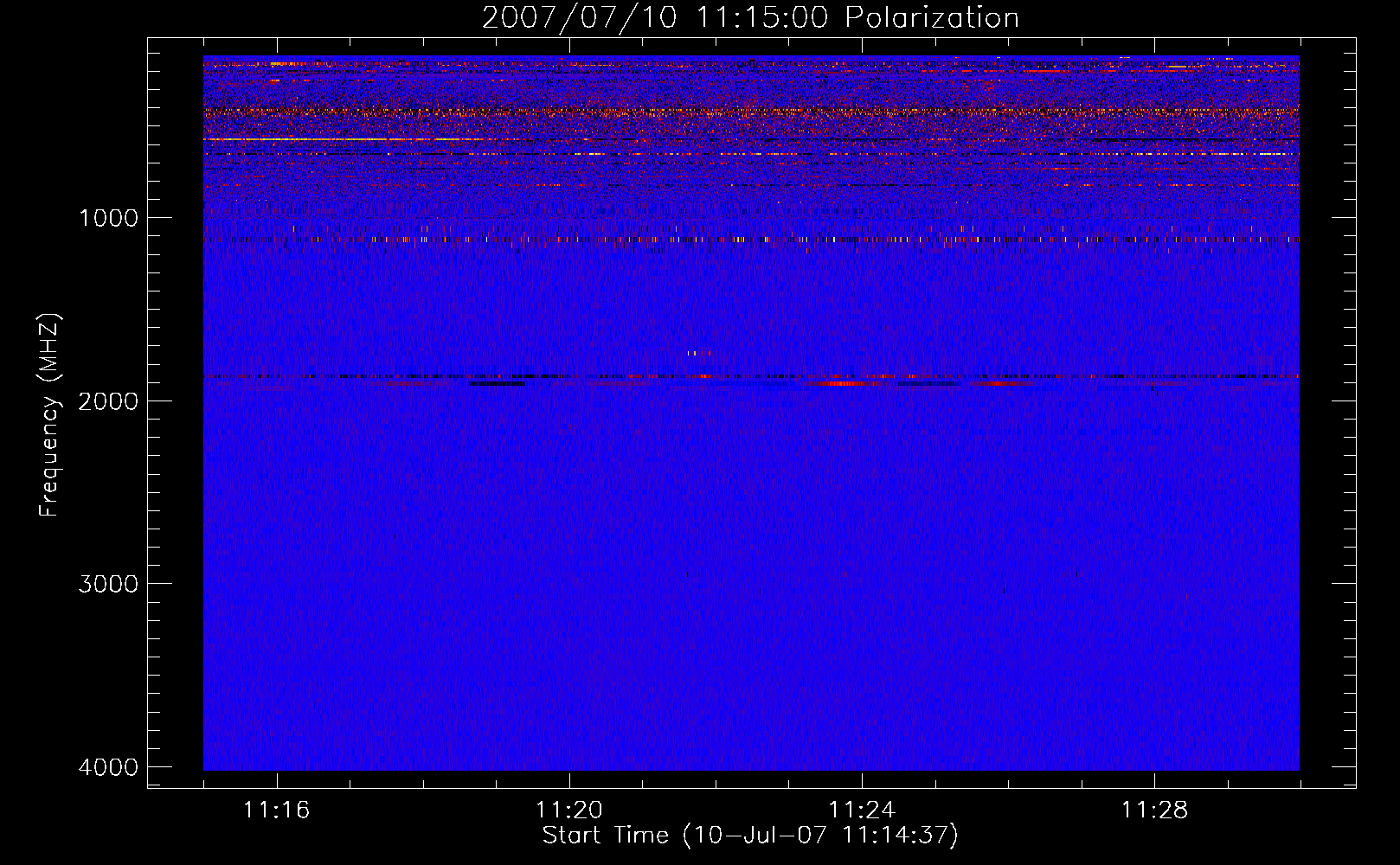Click the '11:20' time tick label
The height and width of the screenshot is (865, 1400).
point(569,811)
